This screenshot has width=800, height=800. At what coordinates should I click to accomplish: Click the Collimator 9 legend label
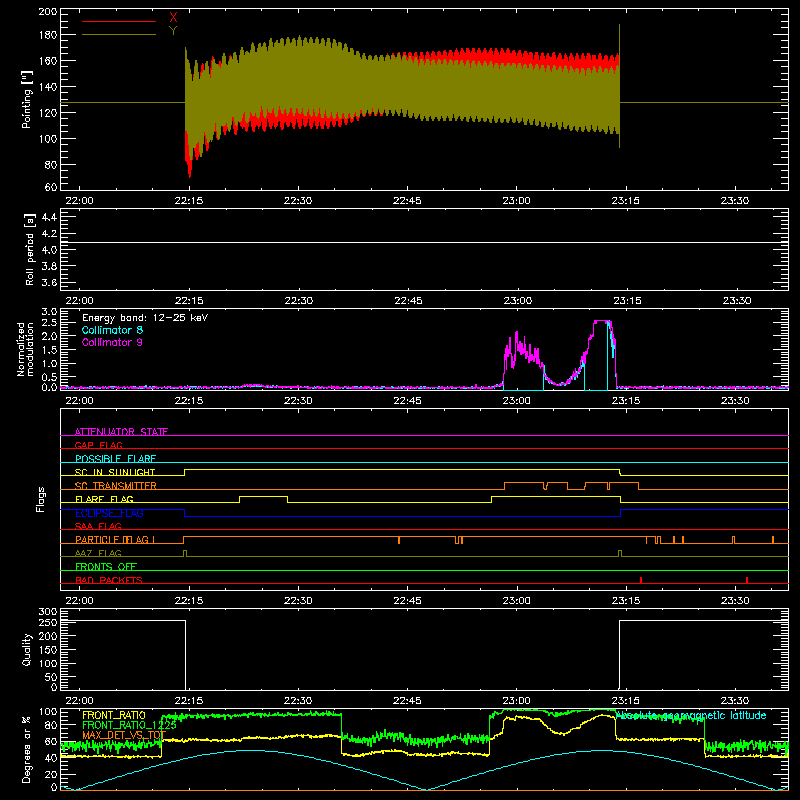click(112, 342)
